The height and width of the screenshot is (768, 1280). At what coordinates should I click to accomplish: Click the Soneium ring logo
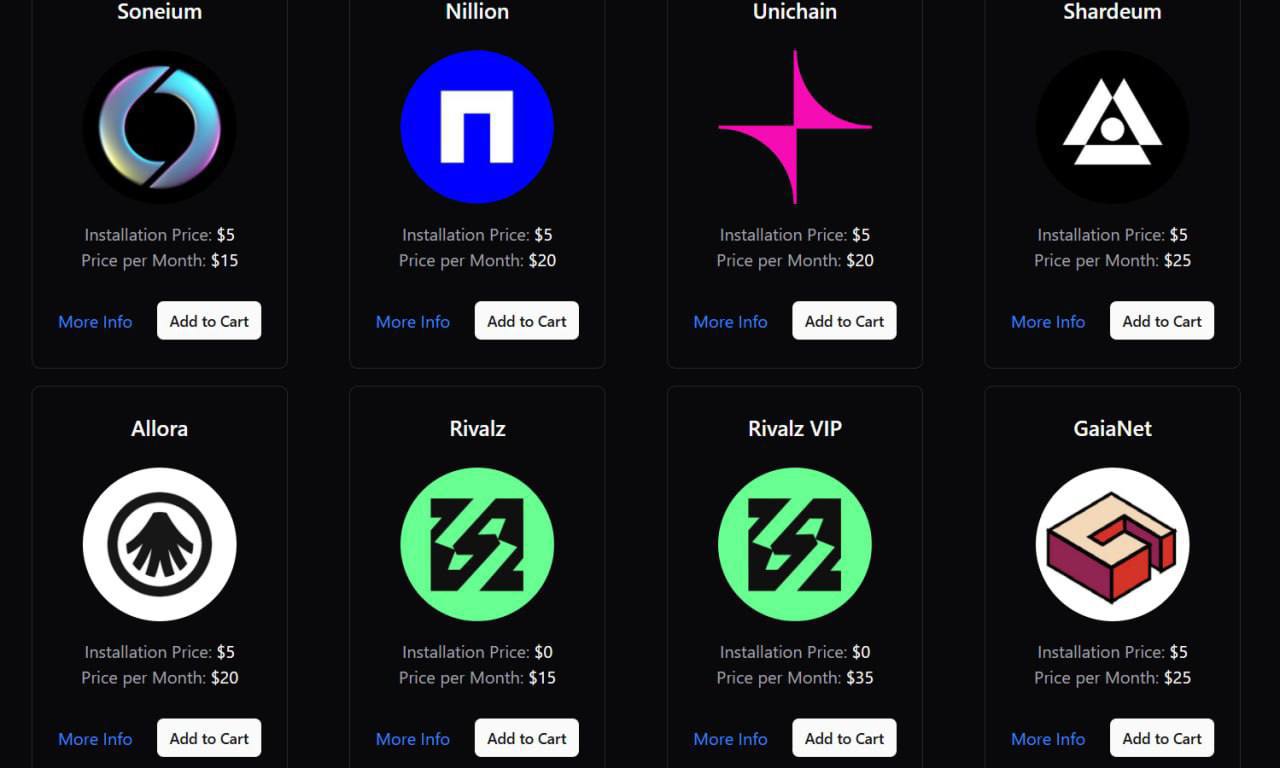tap(159, 127)
